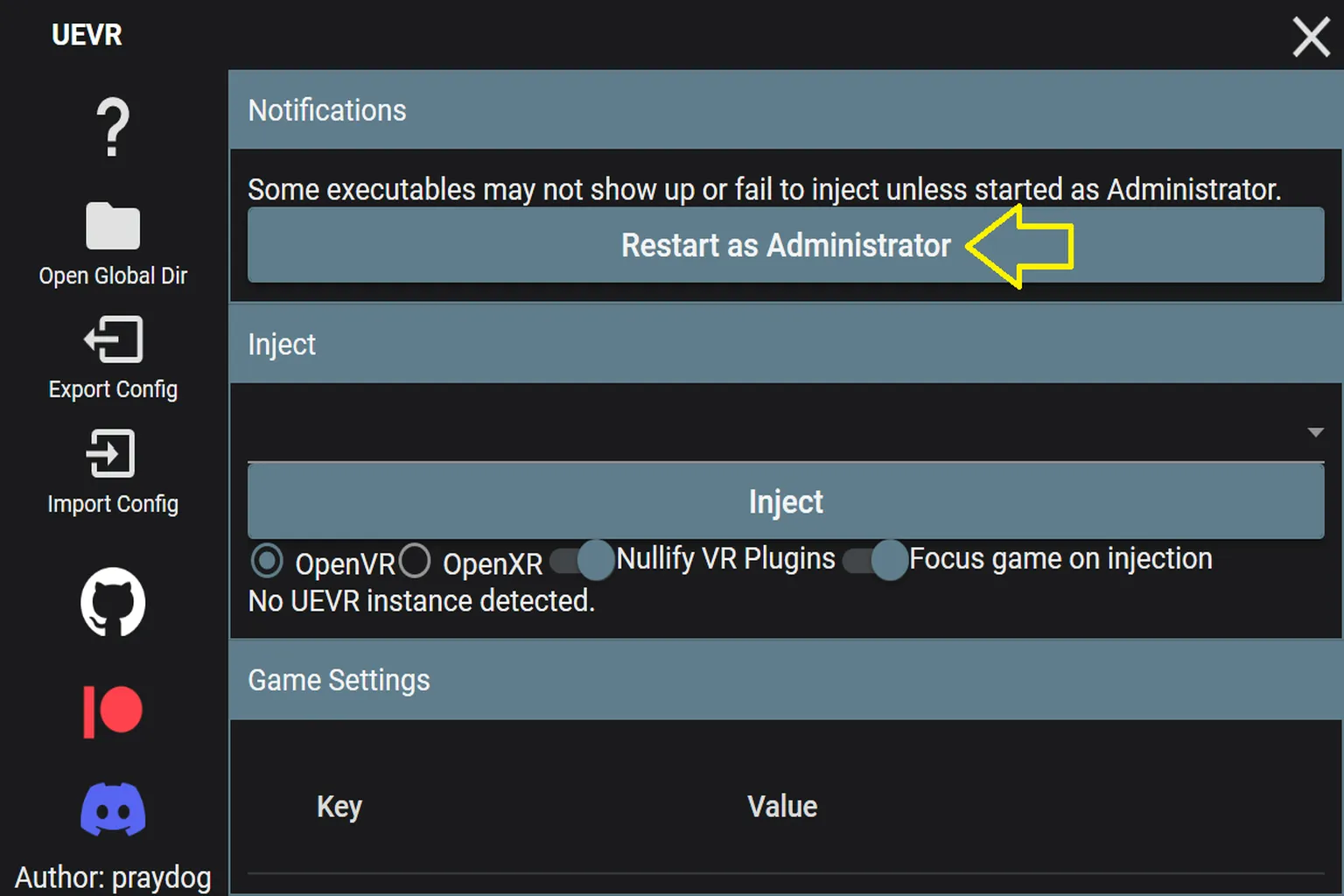Collapse the Inject section header

tap(786, 344)
